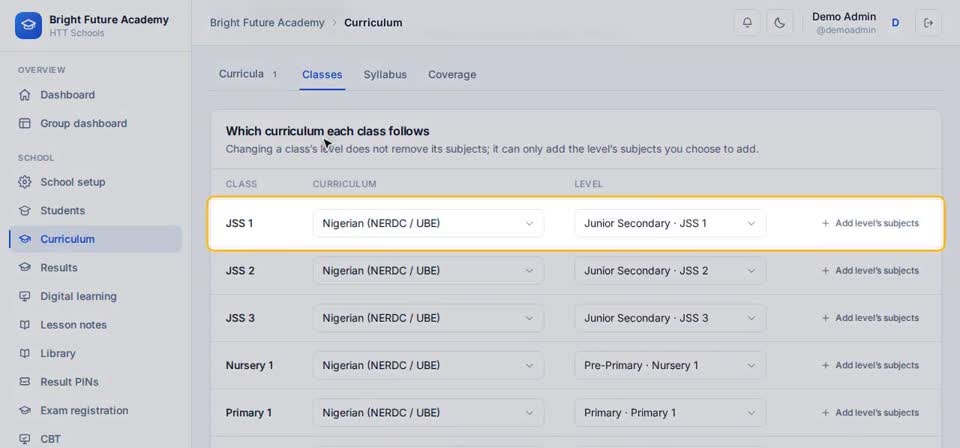Image resolution: width=960 pixels, height=448 pixels.
Task: Open Exam registration section label
Action: click(x=84, y=411)
